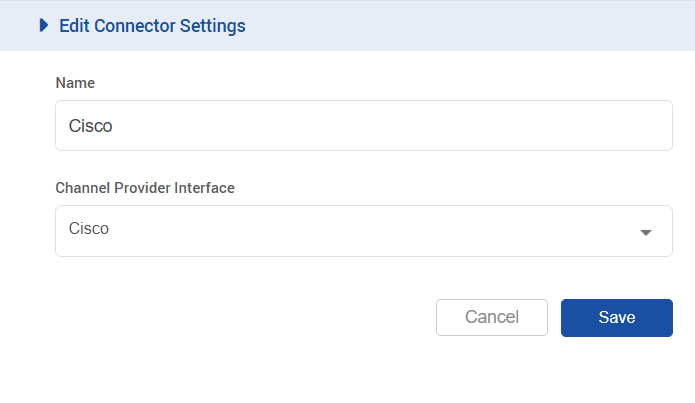The image size is (695, 403).
Task: Click the Edit Connector Settings heading
Action: pyautogui.click(x=152, y=26)
